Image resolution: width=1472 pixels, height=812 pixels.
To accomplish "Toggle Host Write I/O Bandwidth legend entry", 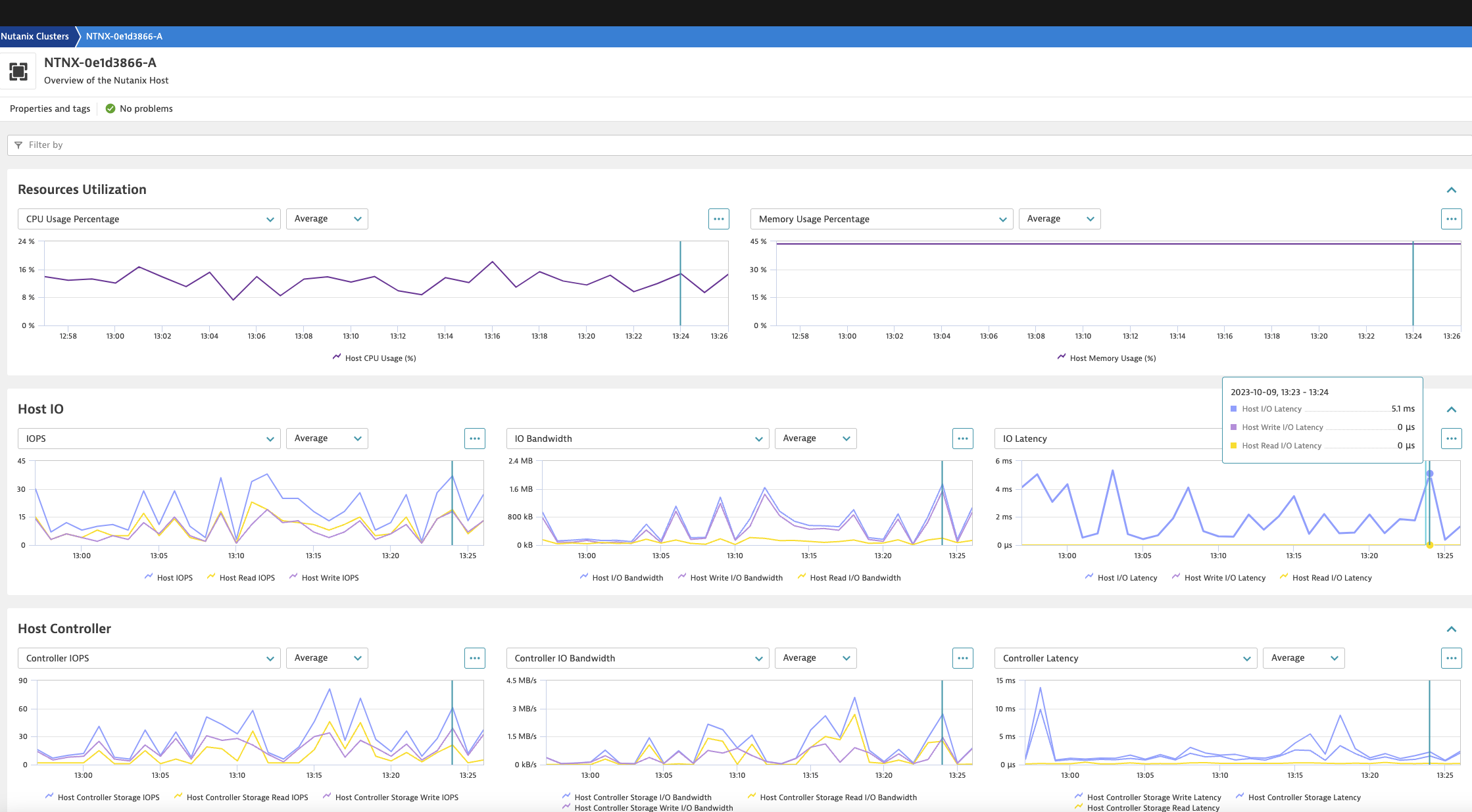I will 730,577.
